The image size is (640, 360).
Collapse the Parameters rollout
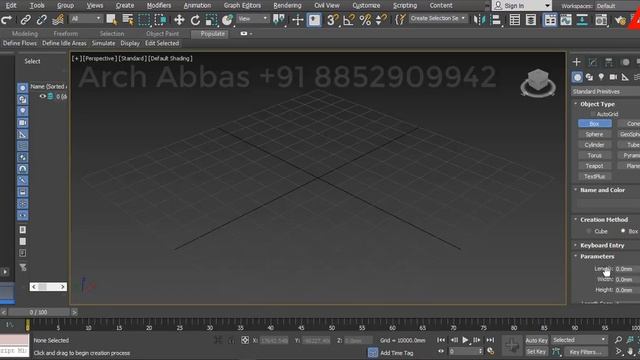coord(597,256)
